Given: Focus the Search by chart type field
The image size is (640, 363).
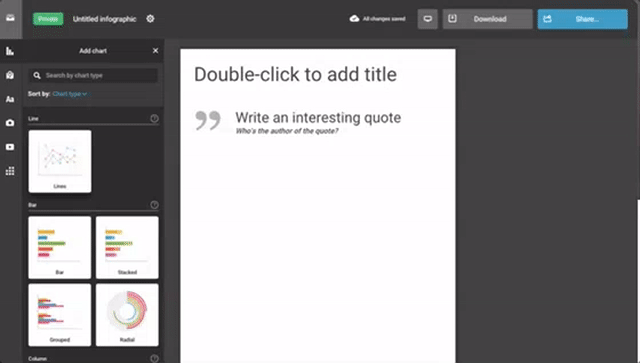Looking at the screenshot, I should pyautogui.click(x=93, y=76).
